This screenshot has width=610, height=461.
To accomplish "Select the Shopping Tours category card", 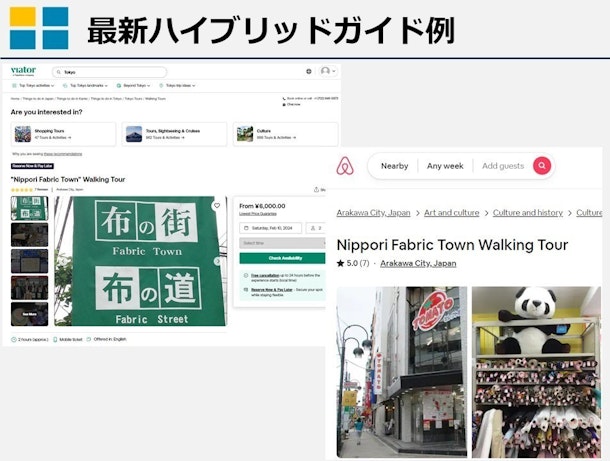I will tap(62, 133).
